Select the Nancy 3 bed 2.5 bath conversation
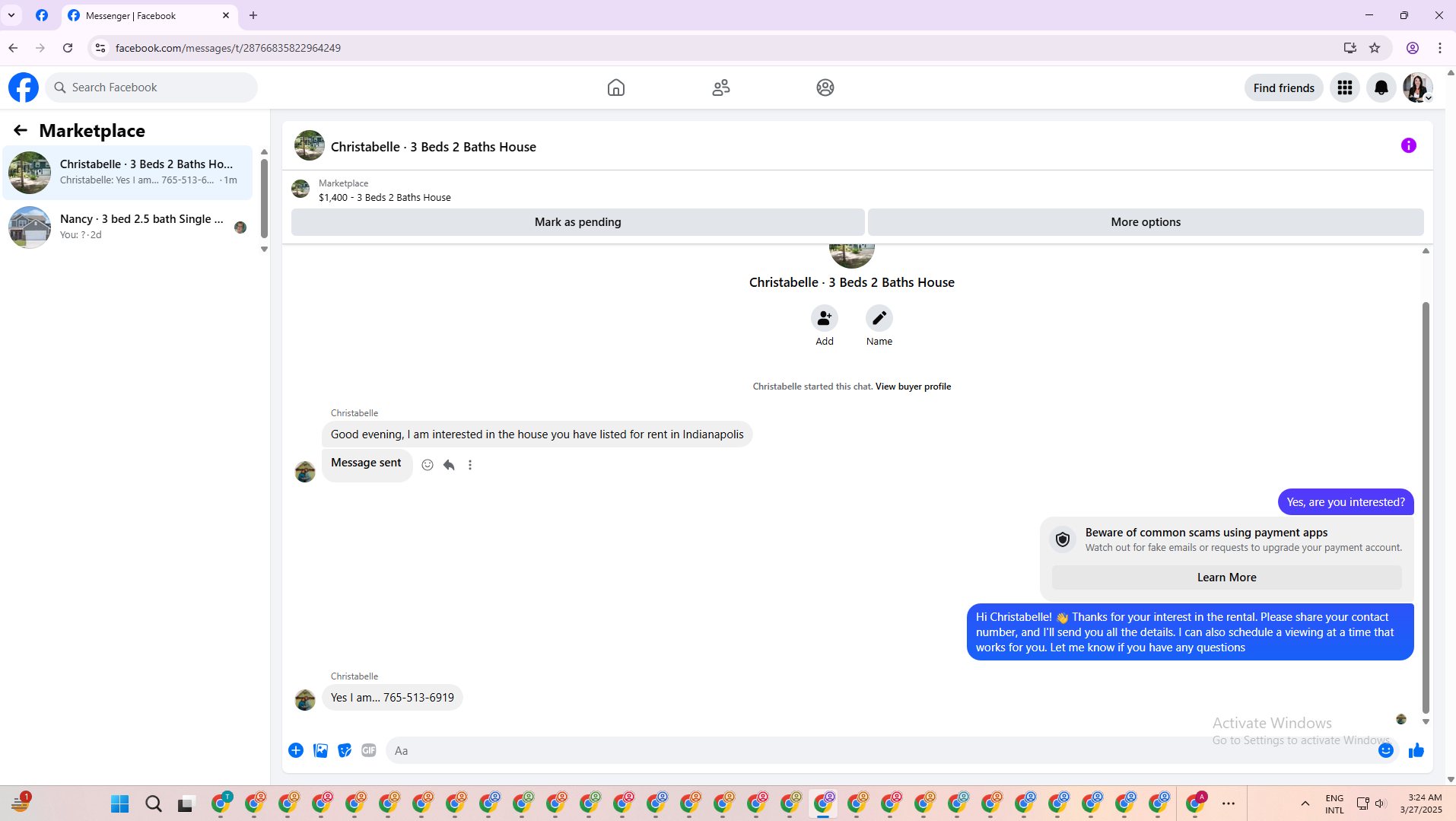The height and width of the screenshot is (821, 1456). click(128, 227)
